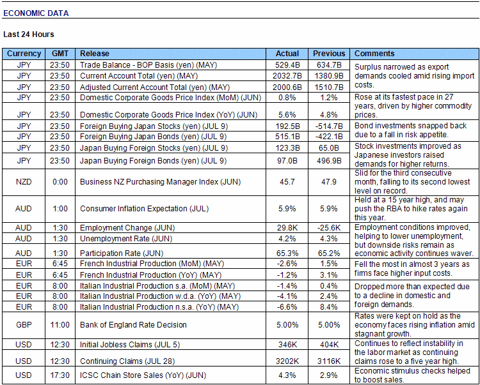Click the GBP currency cell
The image size is (480, 385).
click(x=24, y=325)
